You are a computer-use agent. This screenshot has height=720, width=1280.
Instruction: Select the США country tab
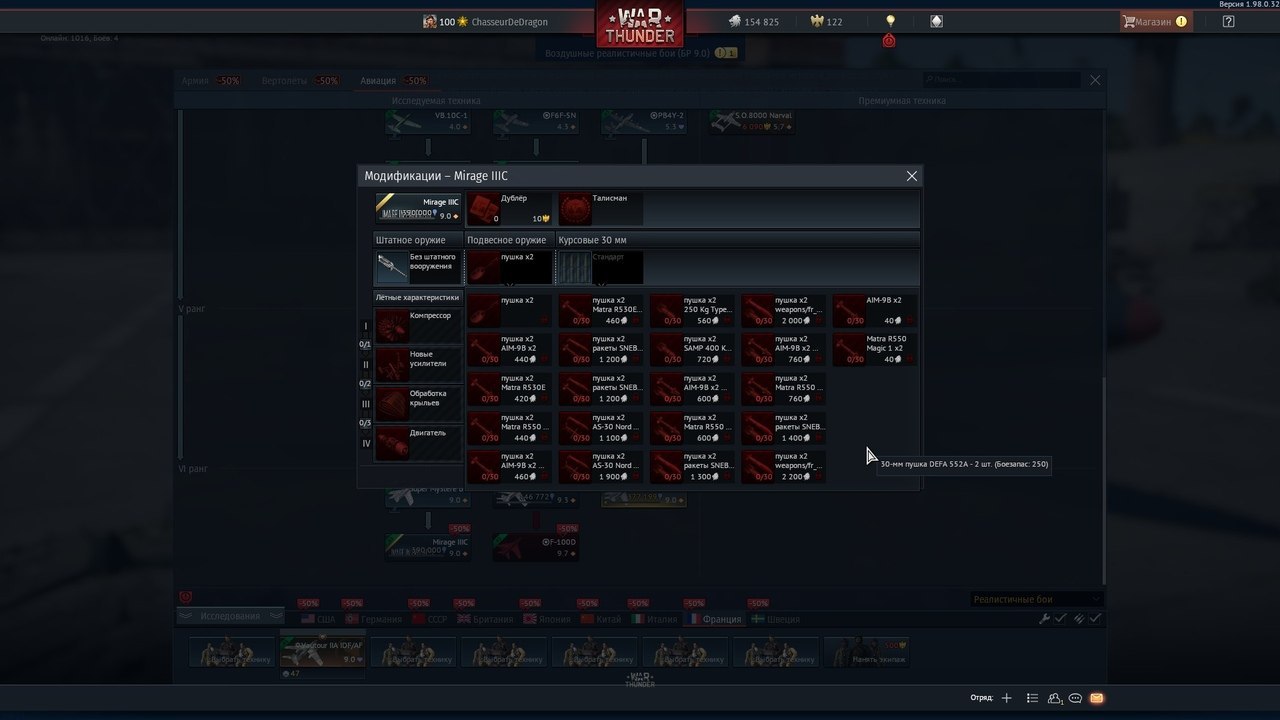[318, 619]
